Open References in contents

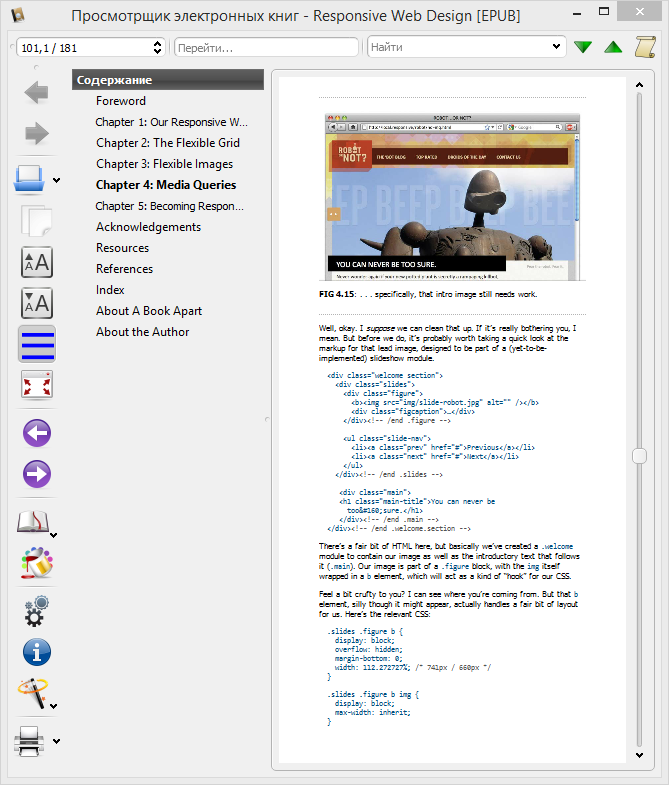pos(124,269)
